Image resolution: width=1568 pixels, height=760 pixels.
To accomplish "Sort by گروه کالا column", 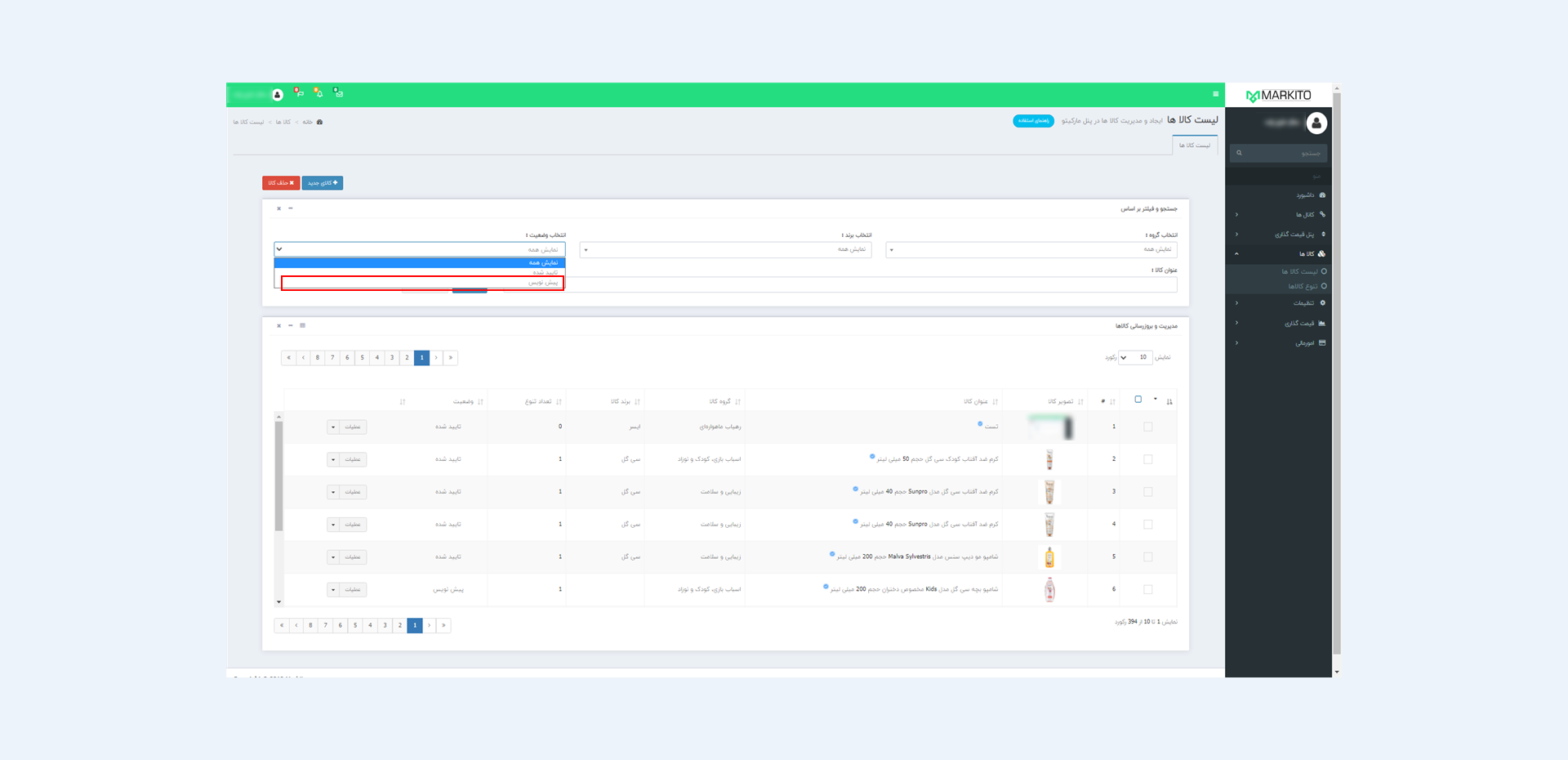I will [694, 402].
